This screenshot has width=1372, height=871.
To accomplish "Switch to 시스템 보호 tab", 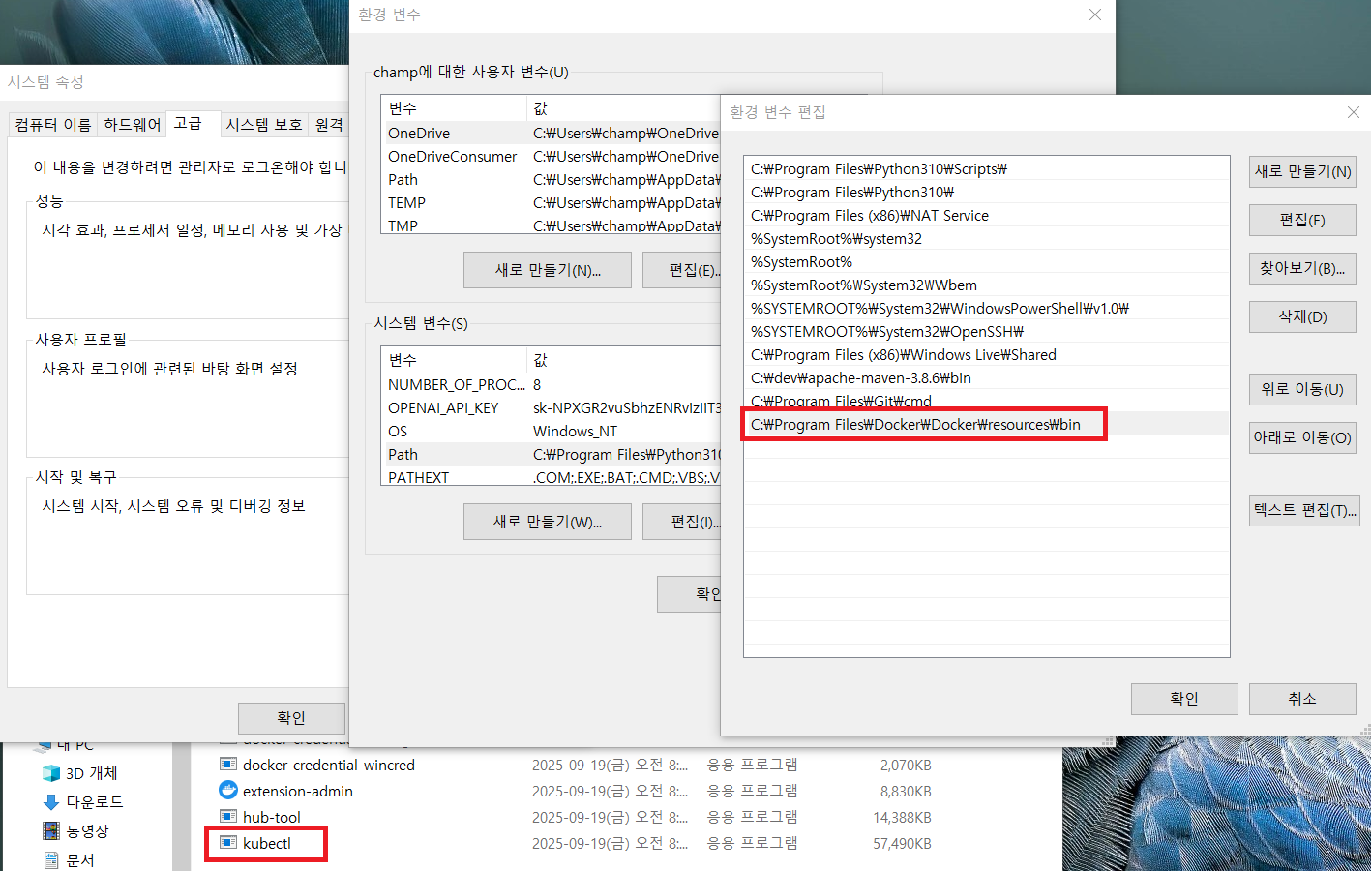I will (264, 125).
